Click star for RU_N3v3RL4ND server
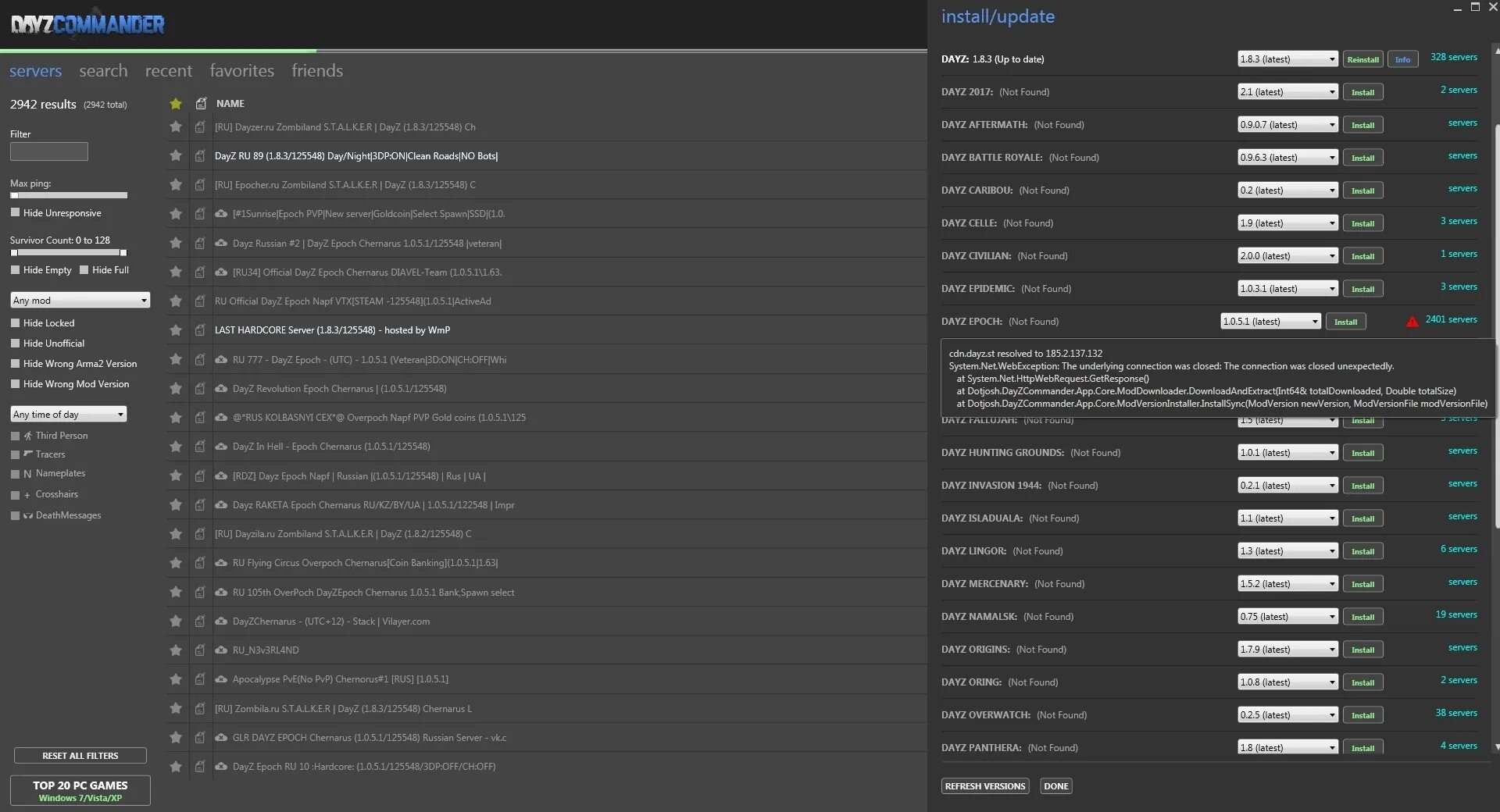This screenshot has width=1500, height=812. [x=176, y=650]
